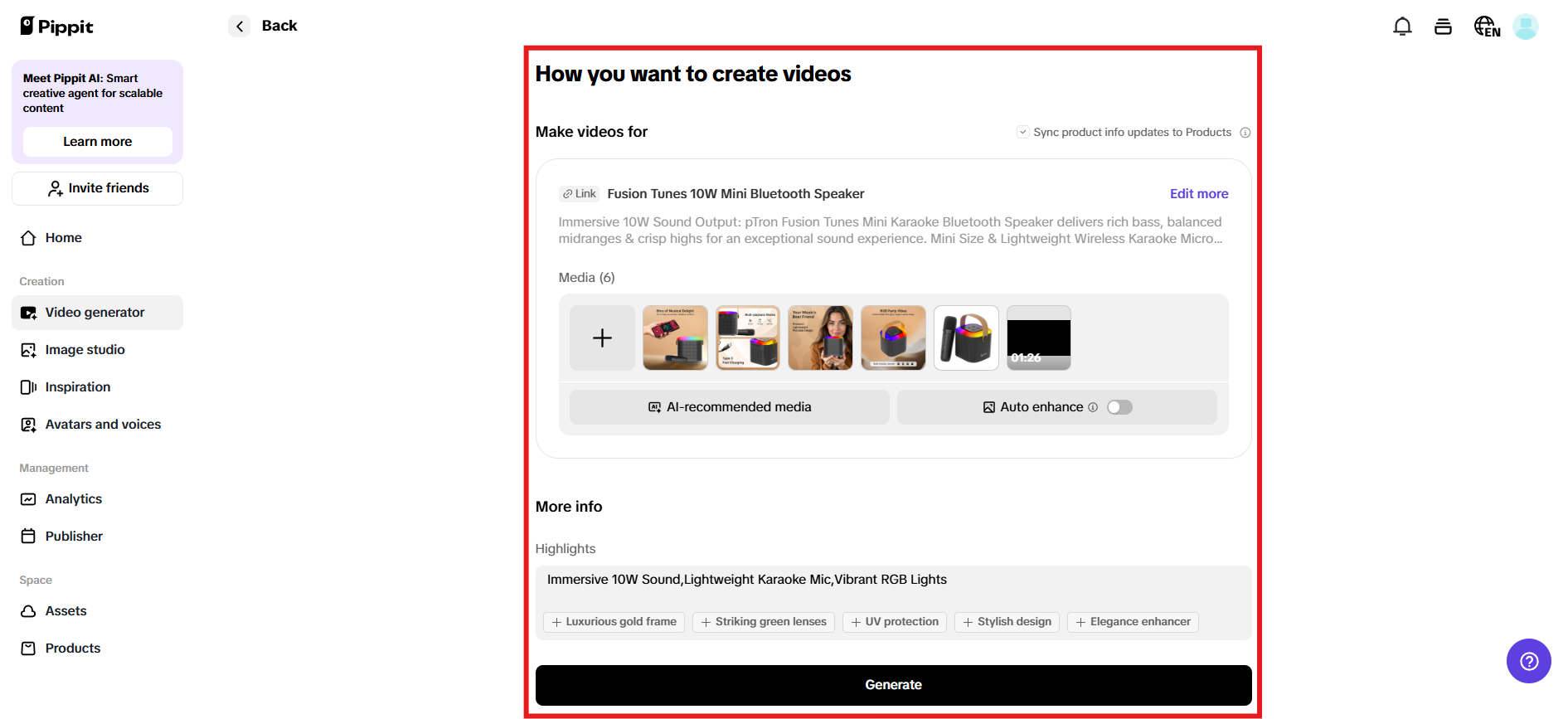
Task: Go to Inspiration
Action: (97, 387)
